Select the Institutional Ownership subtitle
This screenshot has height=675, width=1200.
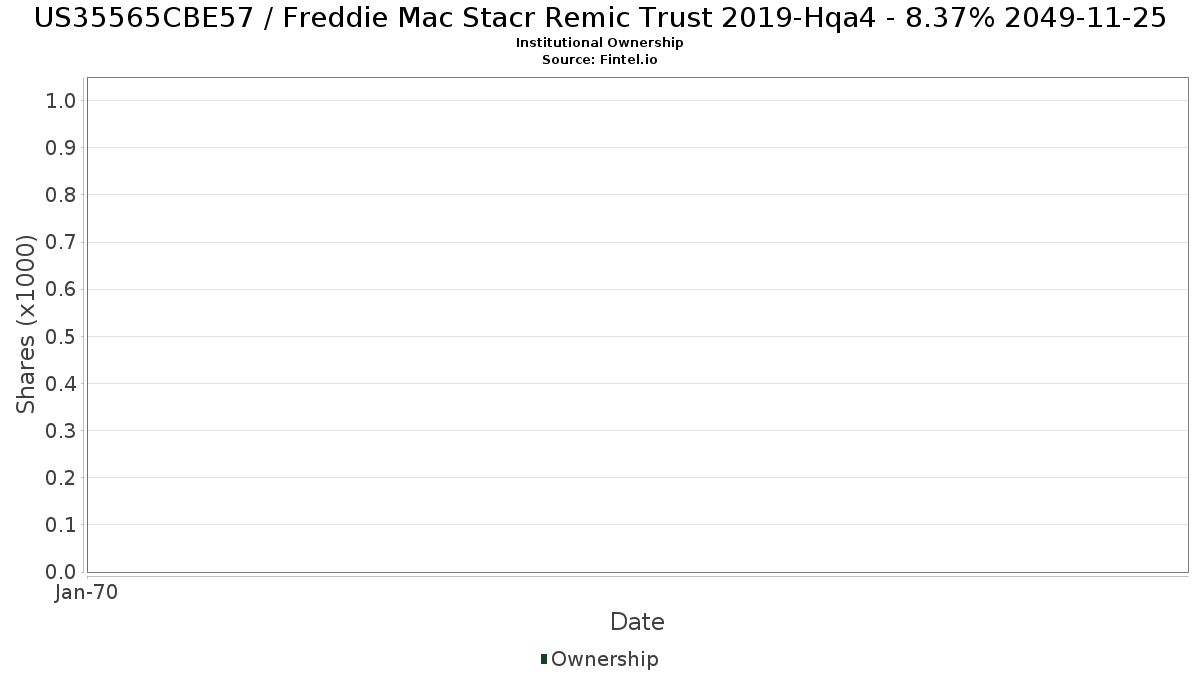(x=599, y=43)
